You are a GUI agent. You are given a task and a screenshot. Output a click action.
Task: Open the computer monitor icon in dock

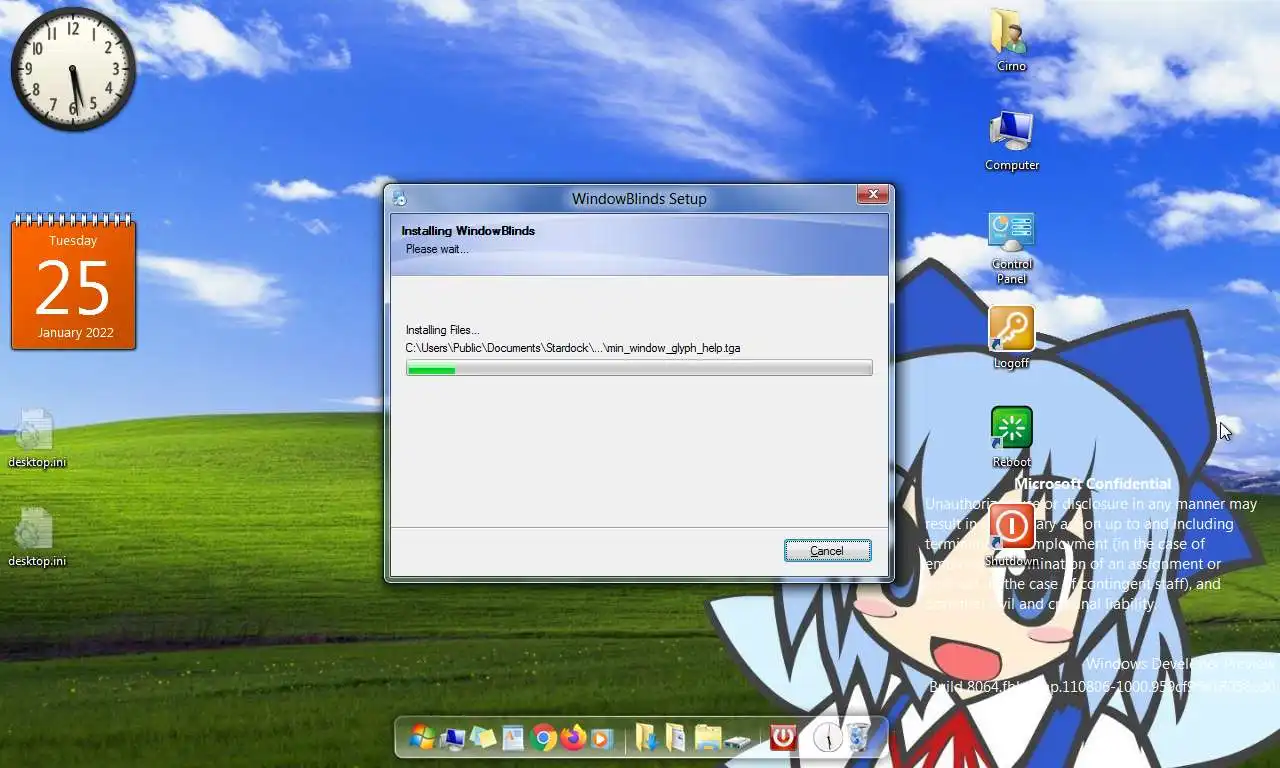(x=452, y=738)
